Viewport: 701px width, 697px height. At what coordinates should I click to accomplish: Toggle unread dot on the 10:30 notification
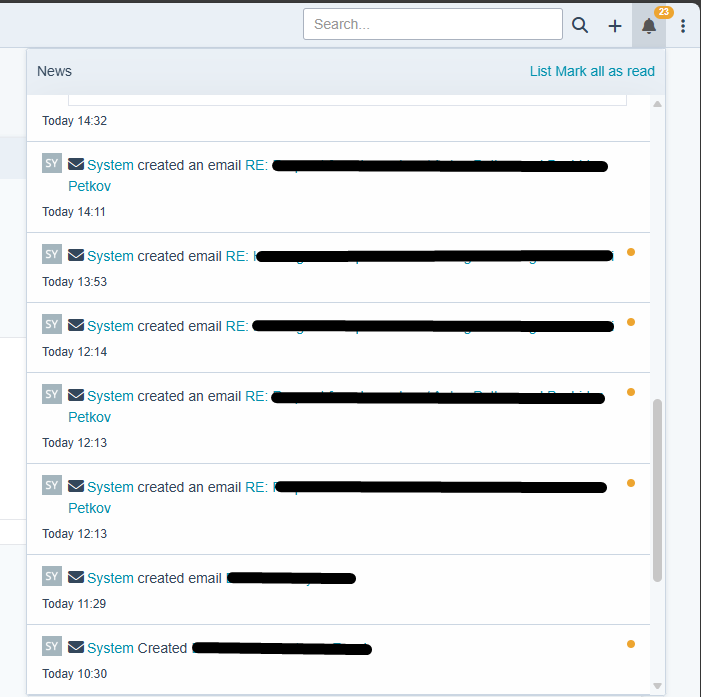tap(631, 644)
